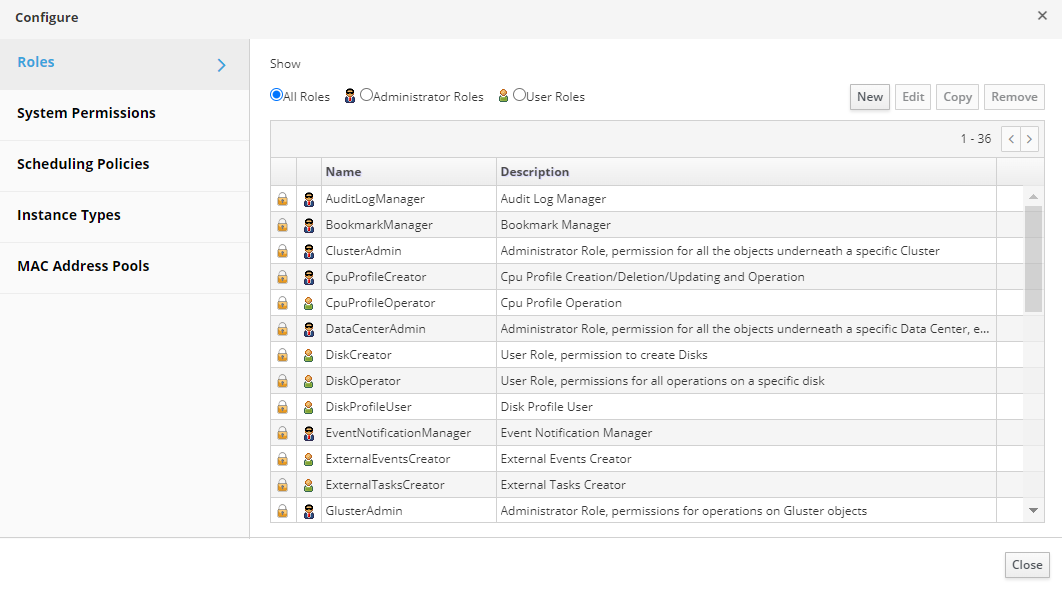Select the Administrator Roles radio button
1062x592 pixels.
click(366, 96)
